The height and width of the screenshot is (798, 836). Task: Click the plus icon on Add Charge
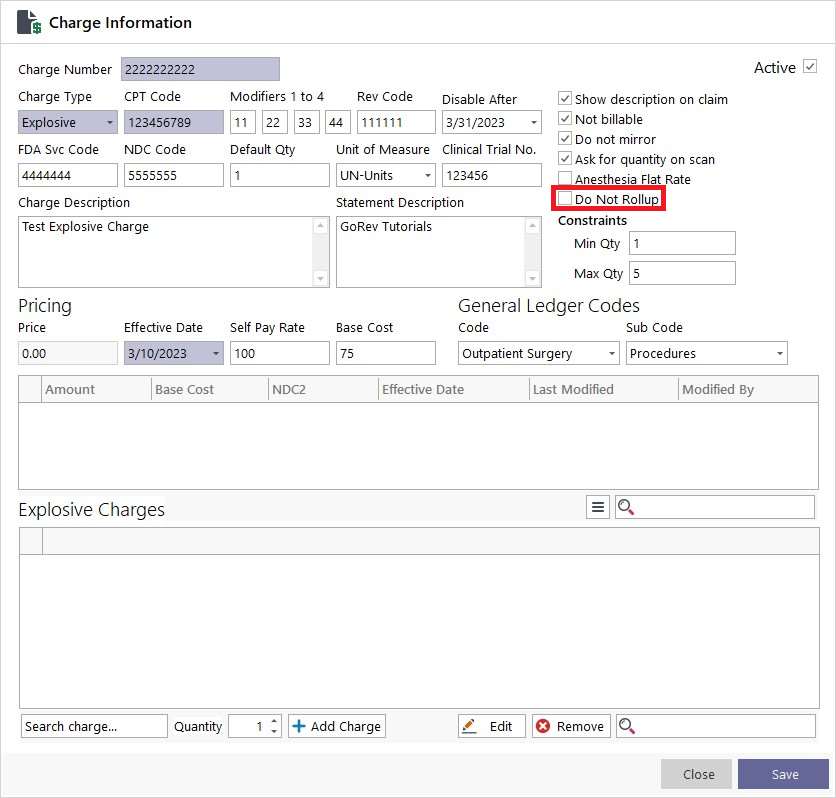(x=299, y=726)
